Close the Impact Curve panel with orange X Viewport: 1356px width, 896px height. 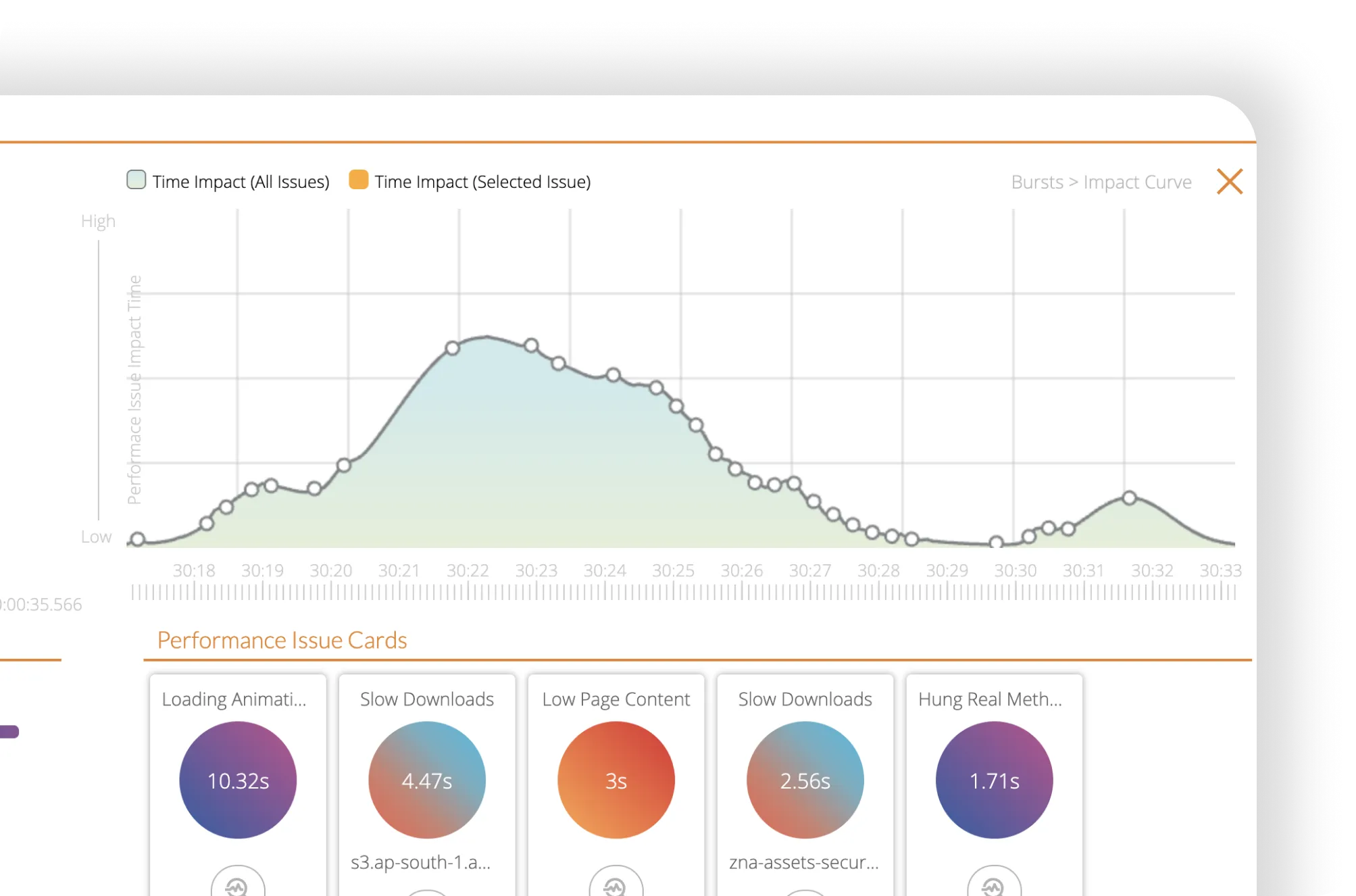(x=1229, y=181)
